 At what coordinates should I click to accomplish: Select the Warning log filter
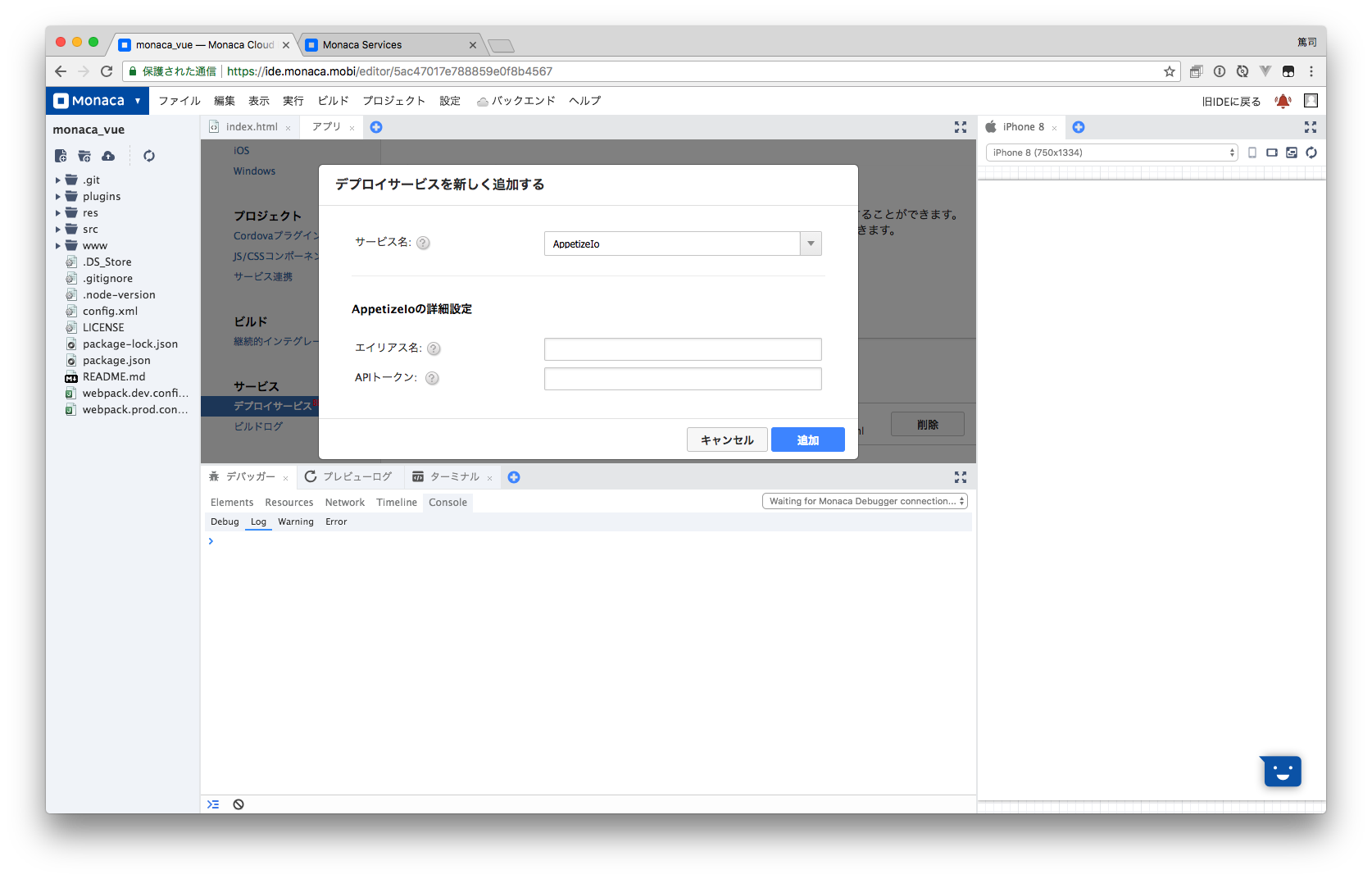pos(296,521)
